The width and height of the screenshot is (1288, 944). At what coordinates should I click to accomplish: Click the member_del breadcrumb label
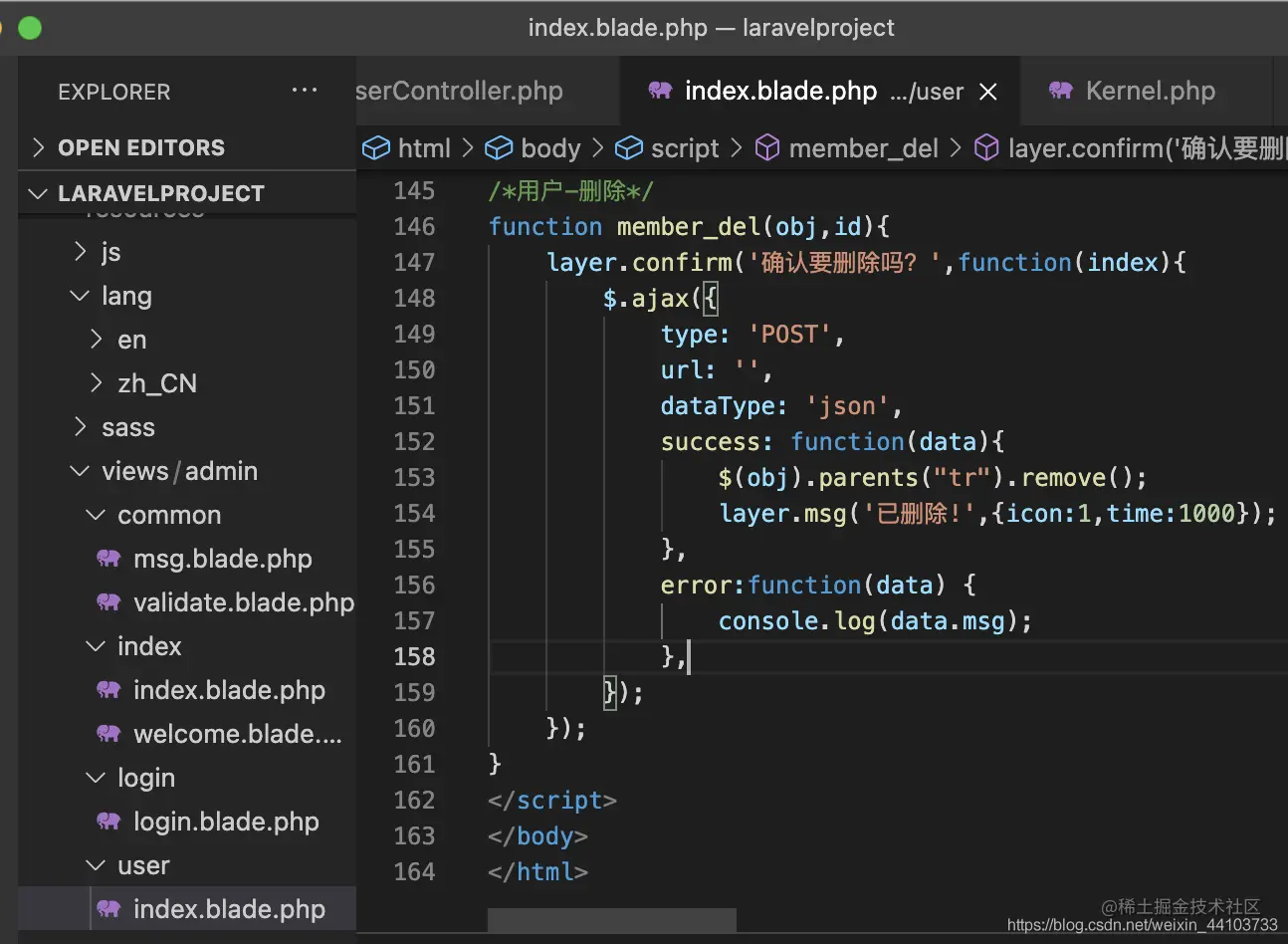point(864,148)
